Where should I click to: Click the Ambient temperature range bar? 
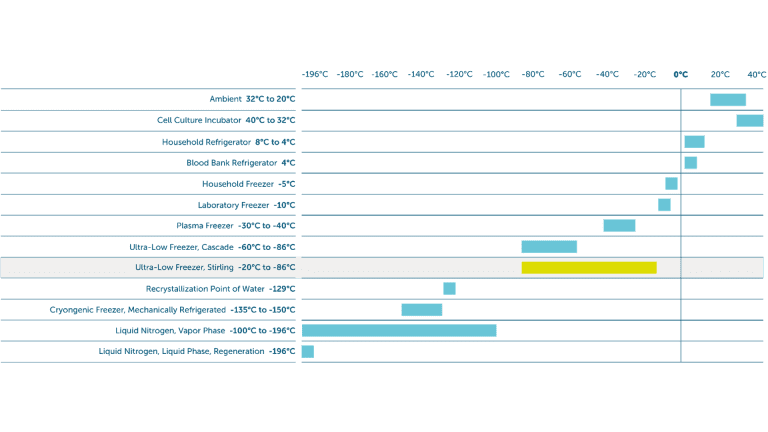coord(728,99)
